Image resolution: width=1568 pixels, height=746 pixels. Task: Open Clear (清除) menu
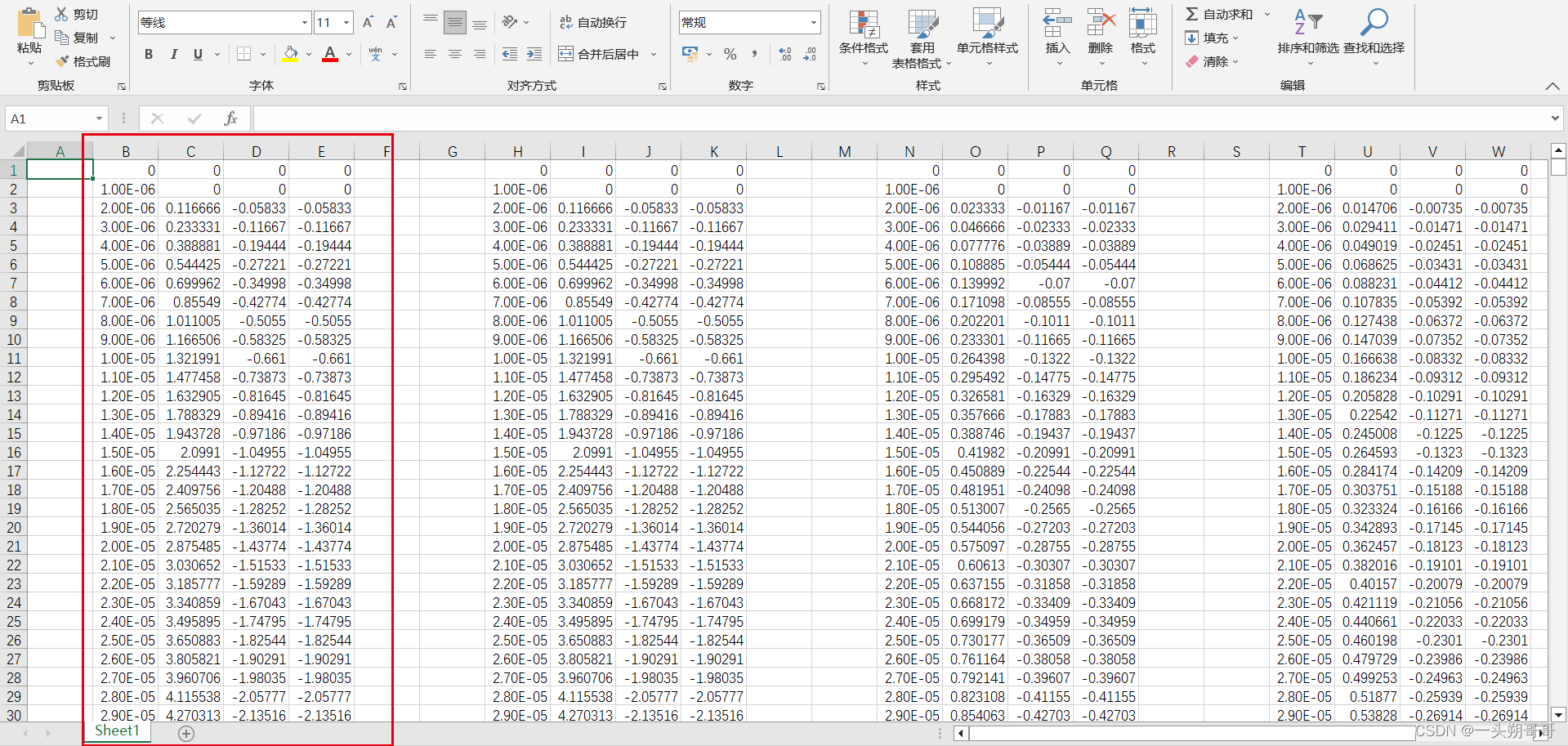[x=1212, y=61]
